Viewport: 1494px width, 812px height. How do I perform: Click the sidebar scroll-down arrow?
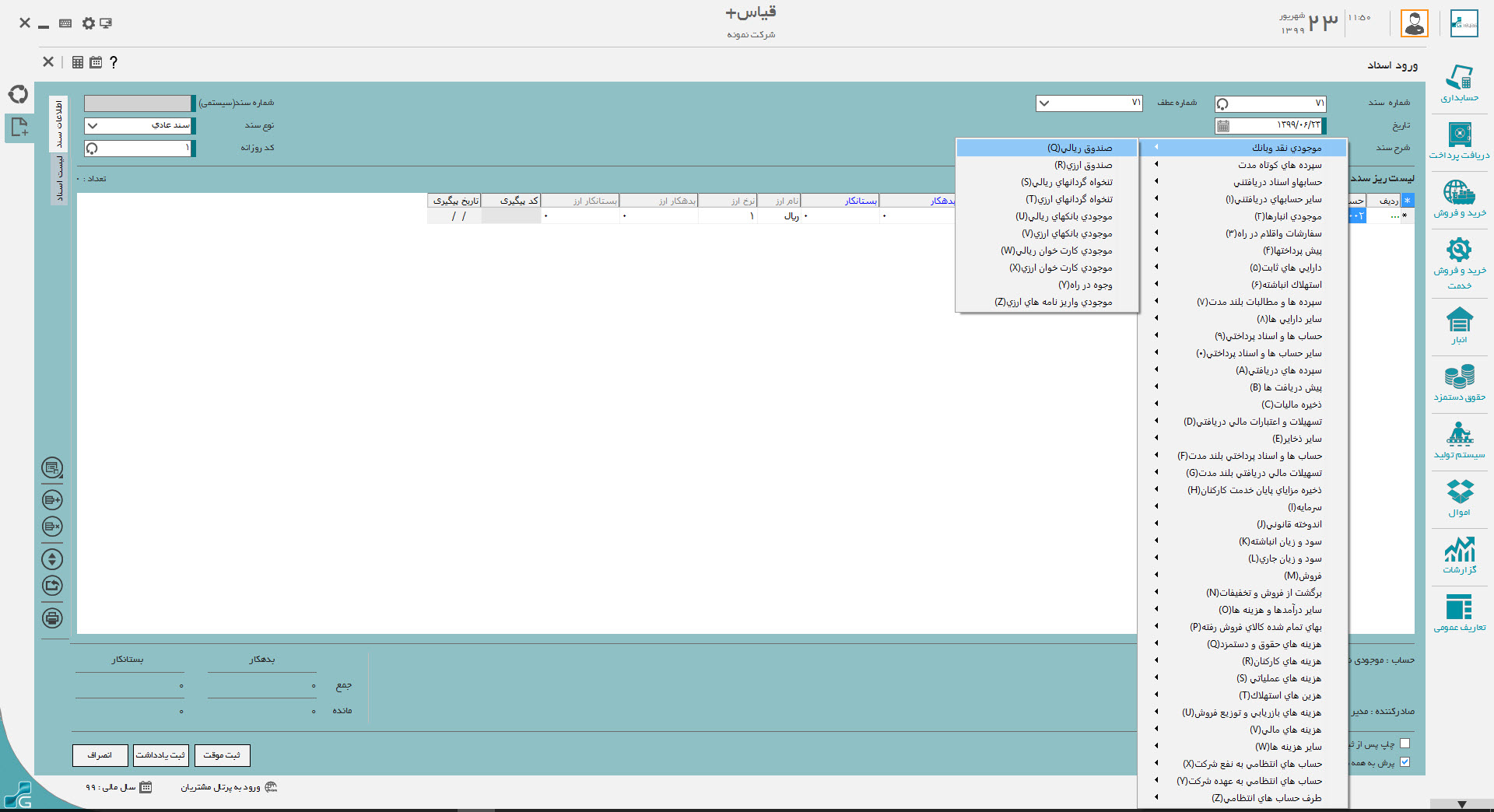(1461, 804)
